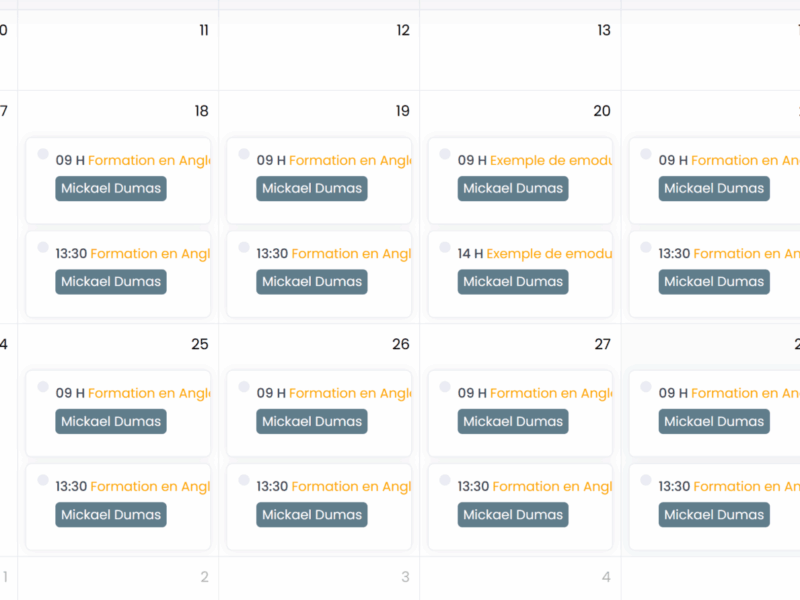Viewport: 800px width, 600px height.
Task: Click status dot on 13:30 event, day 26
Action: [x=244, y=480]
